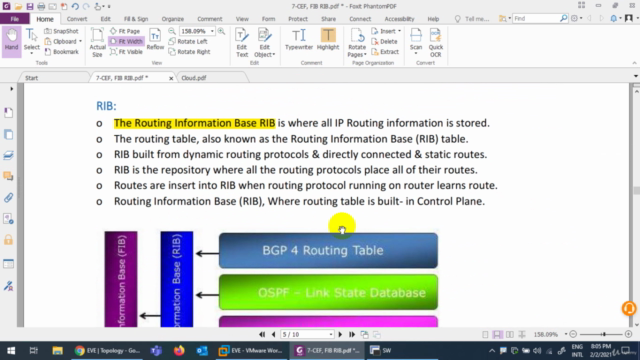The width and height of the screenshot is (640, 360).
Task: Enable Reflow view
Action: 155,40
